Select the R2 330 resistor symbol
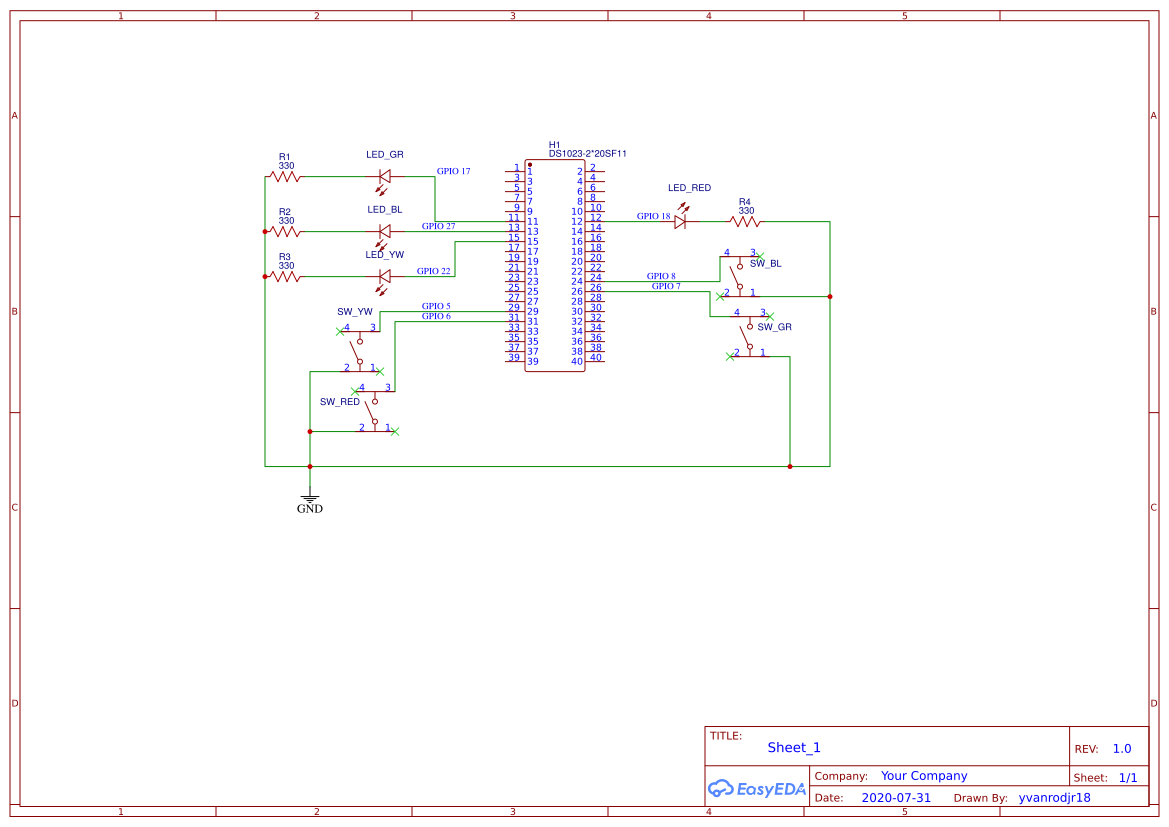 (284, 232)
